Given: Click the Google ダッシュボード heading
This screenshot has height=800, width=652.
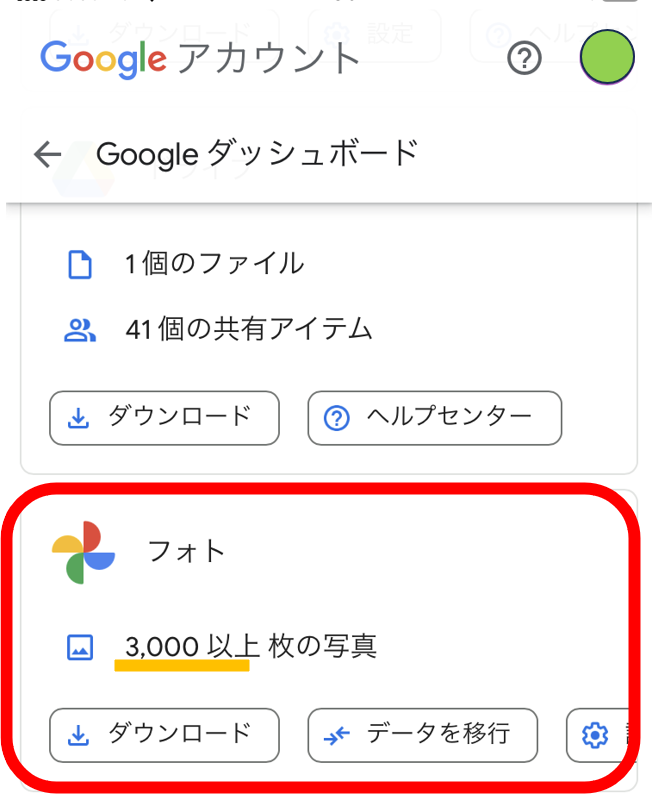Looking at the screenshot, I should [x=257, y=154].
